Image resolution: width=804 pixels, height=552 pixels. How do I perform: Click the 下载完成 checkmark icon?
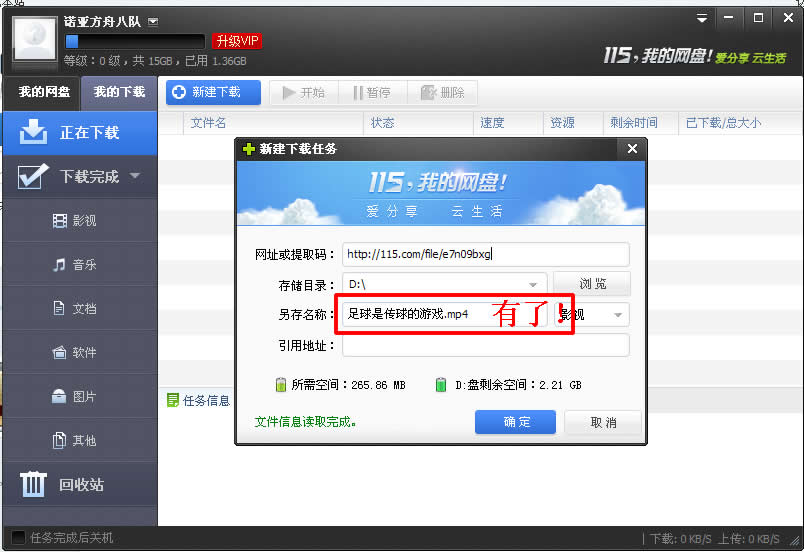pos(33,176)
